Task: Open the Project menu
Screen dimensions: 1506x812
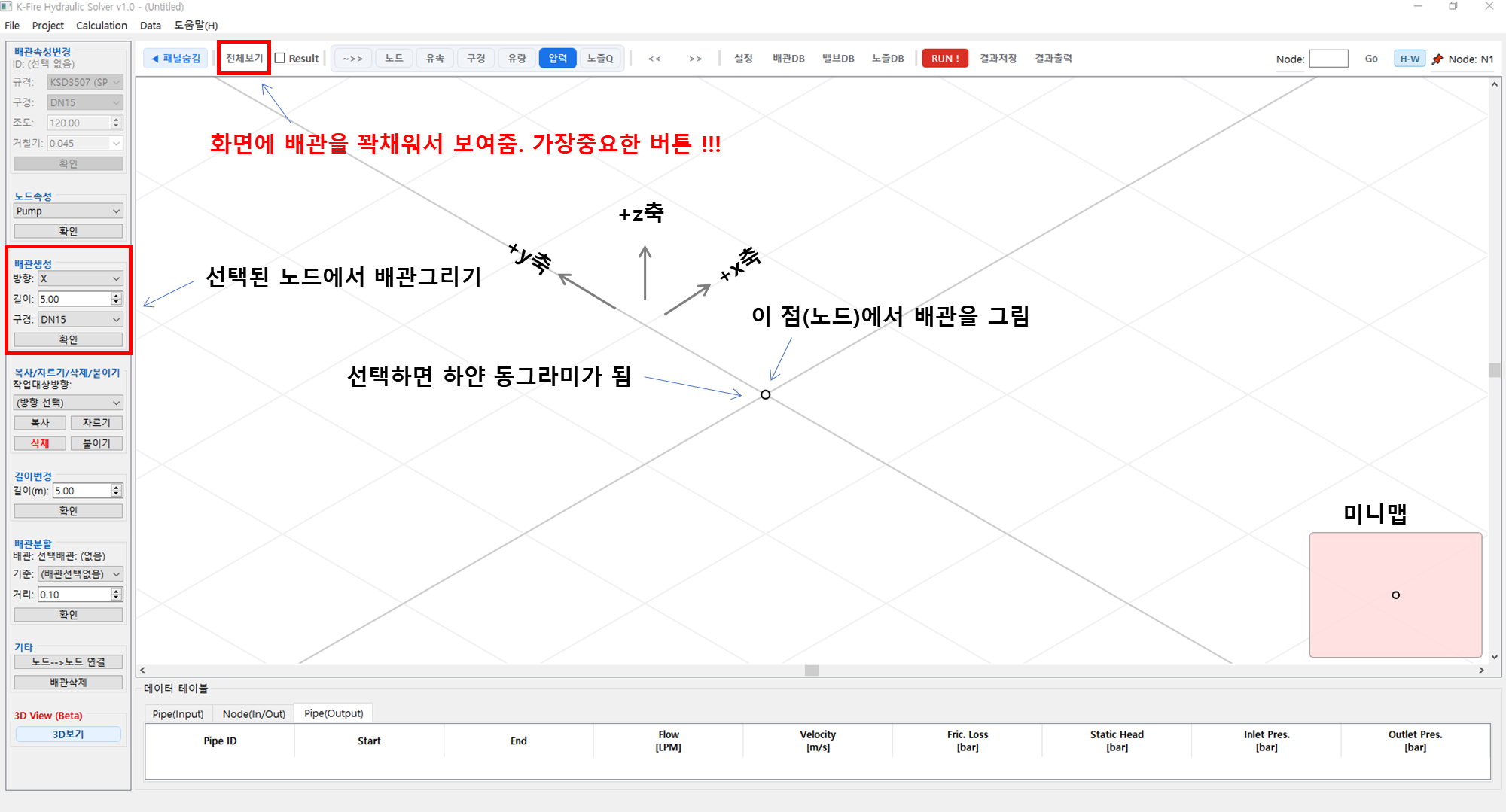Action: click(x=48, y=26)
